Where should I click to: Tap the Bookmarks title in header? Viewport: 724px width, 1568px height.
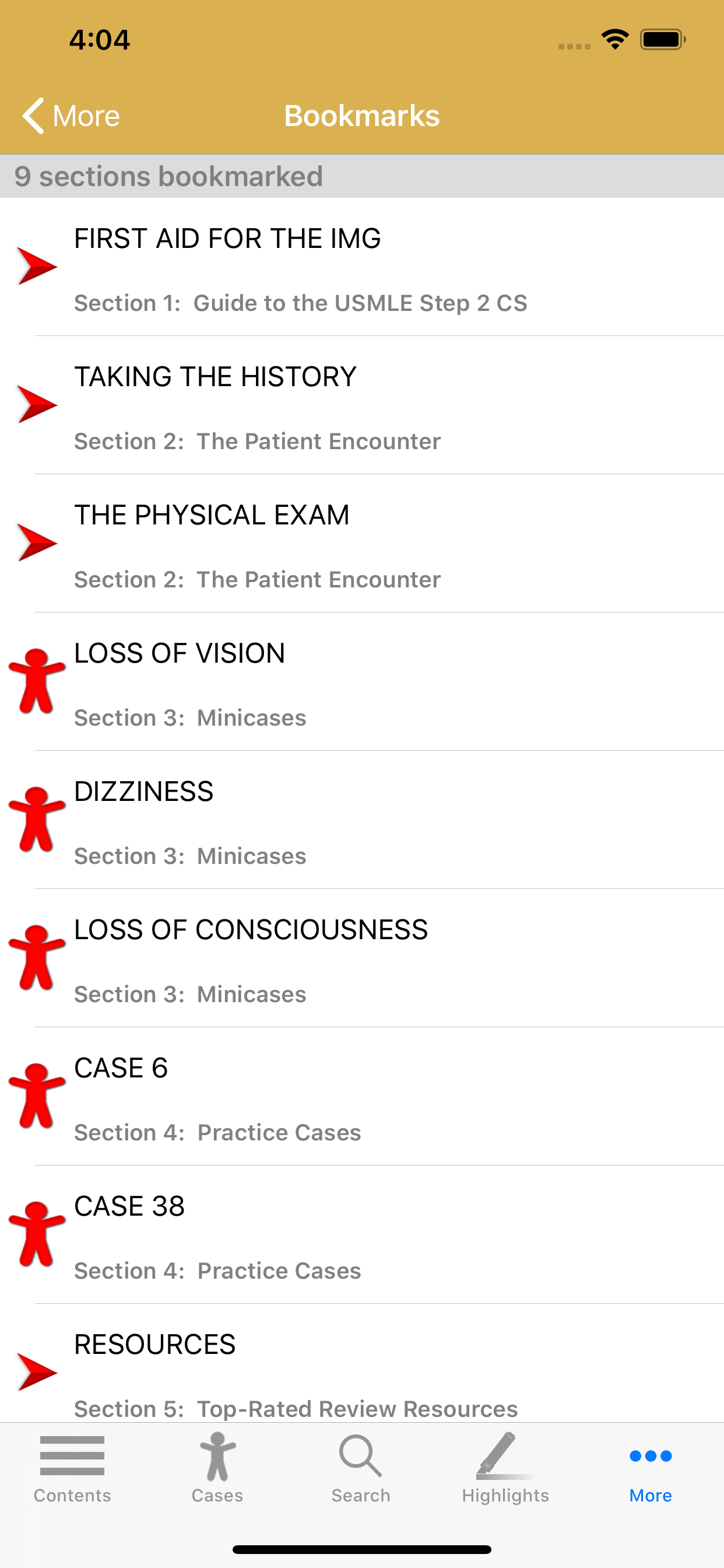(x=362, y=116)
